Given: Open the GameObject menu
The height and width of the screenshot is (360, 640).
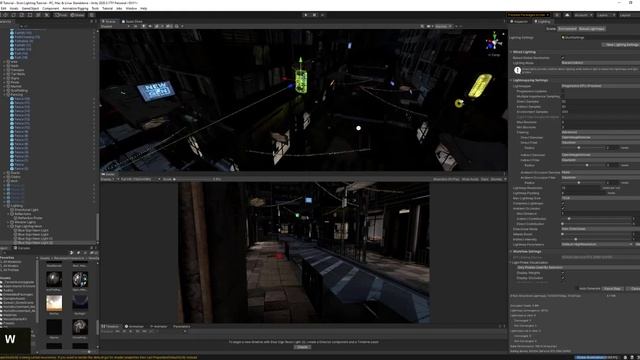Looking at the screenshot, I should (x=30, y=8).
